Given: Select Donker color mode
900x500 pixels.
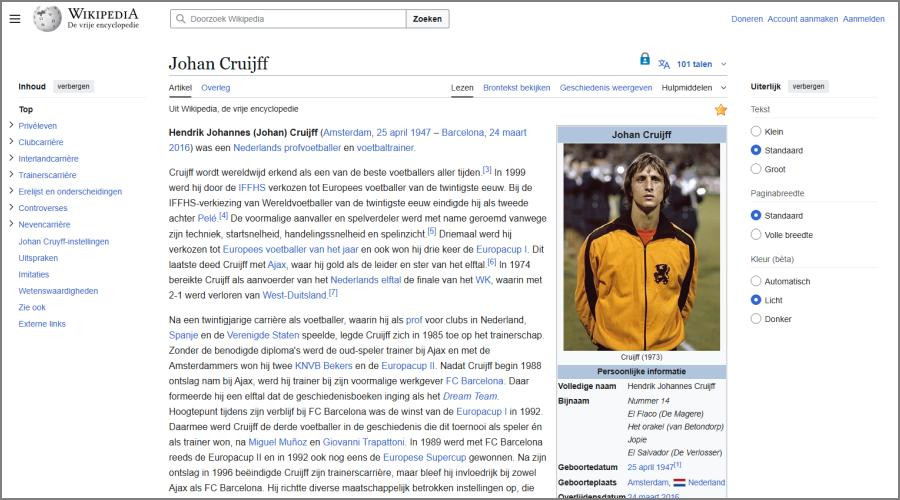Looking at the screenshot, I should [756, 319].
